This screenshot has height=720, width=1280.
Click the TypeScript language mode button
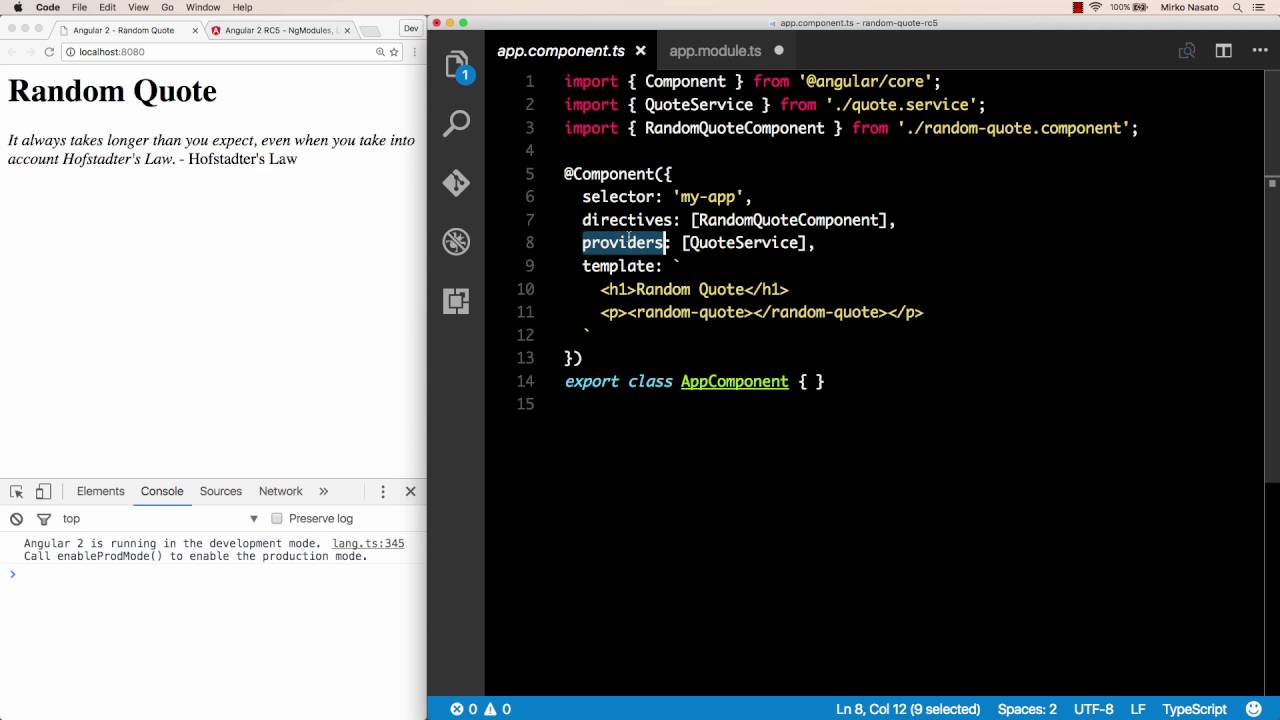(1194, 709)
